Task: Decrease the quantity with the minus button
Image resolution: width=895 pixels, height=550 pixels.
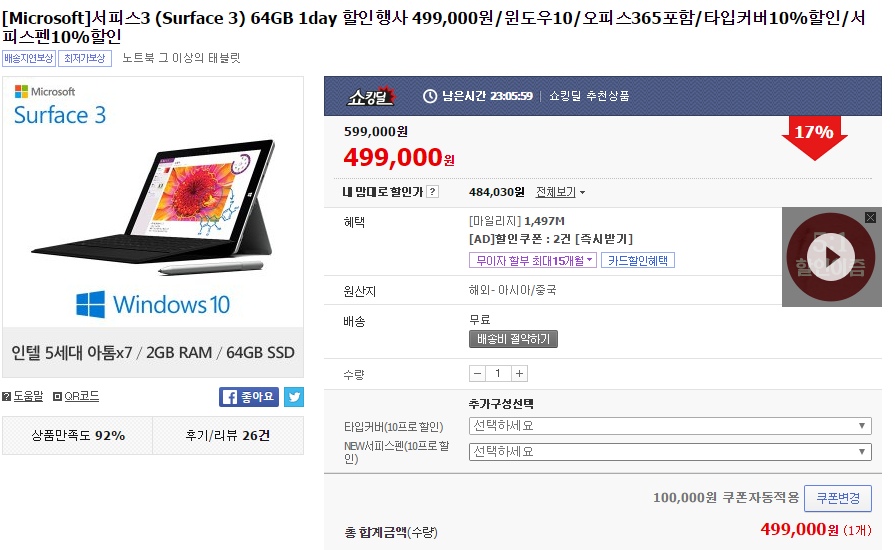Action: [478, 374]
